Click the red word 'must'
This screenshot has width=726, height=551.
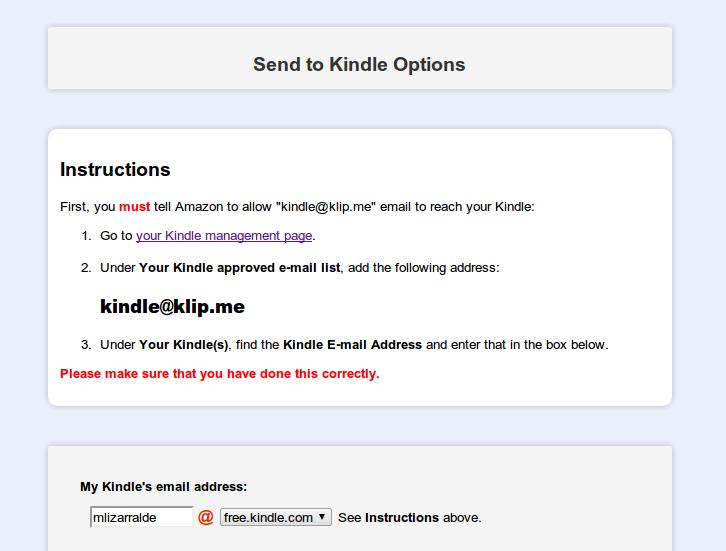coord(134,207)
